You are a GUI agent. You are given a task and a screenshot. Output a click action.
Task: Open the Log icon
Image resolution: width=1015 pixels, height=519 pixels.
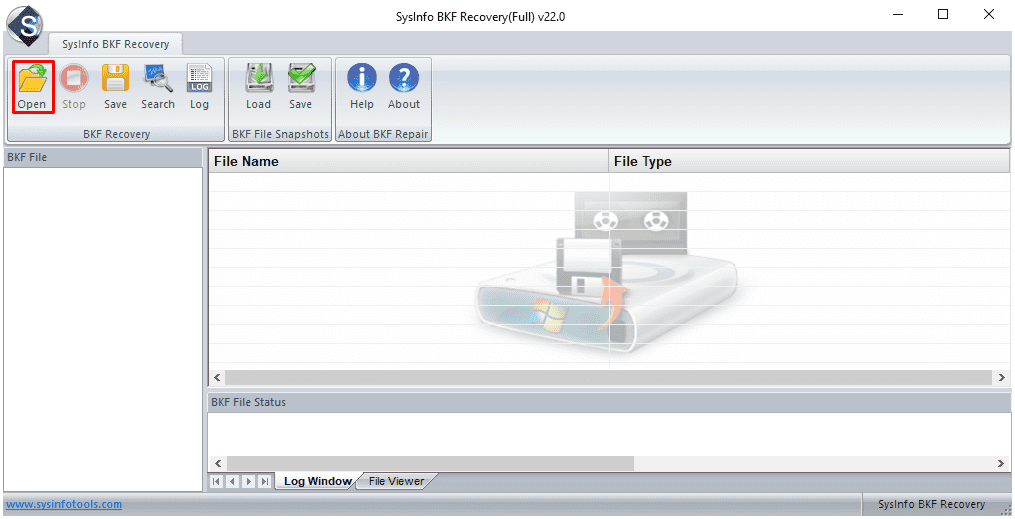tap(199, 87)
